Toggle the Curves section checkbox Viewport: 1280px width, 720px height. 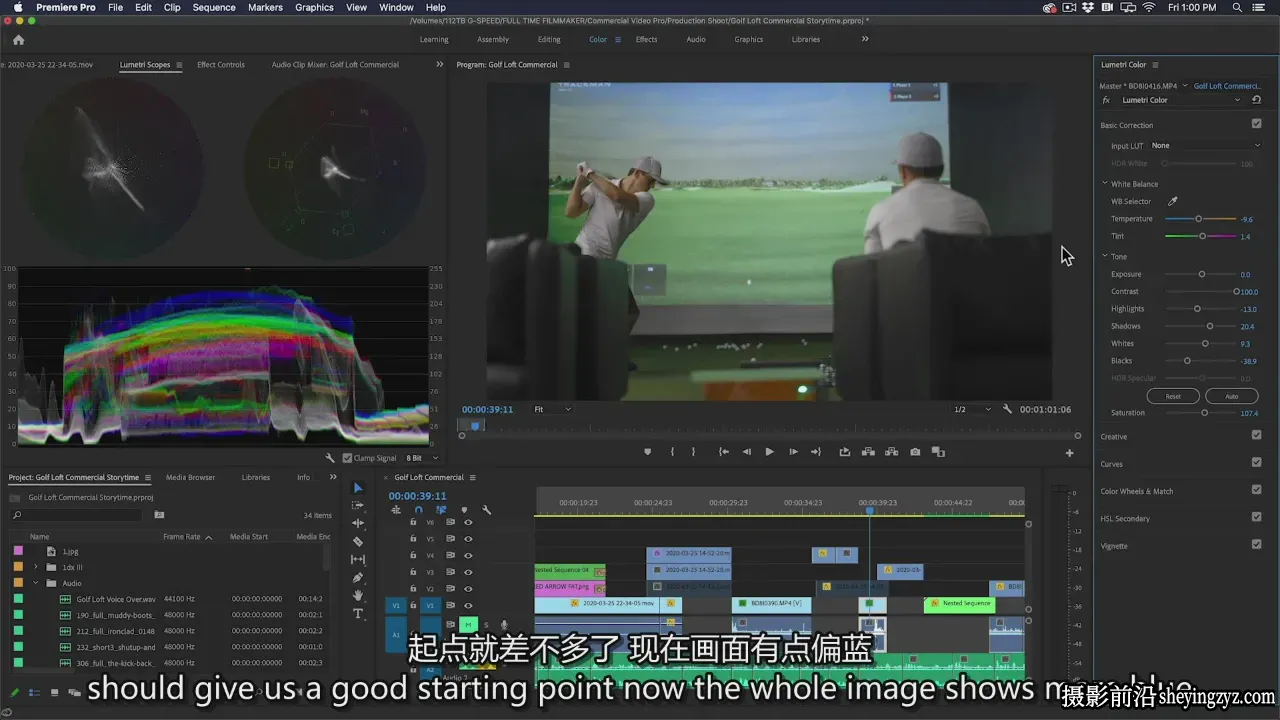click(1256, 462)
